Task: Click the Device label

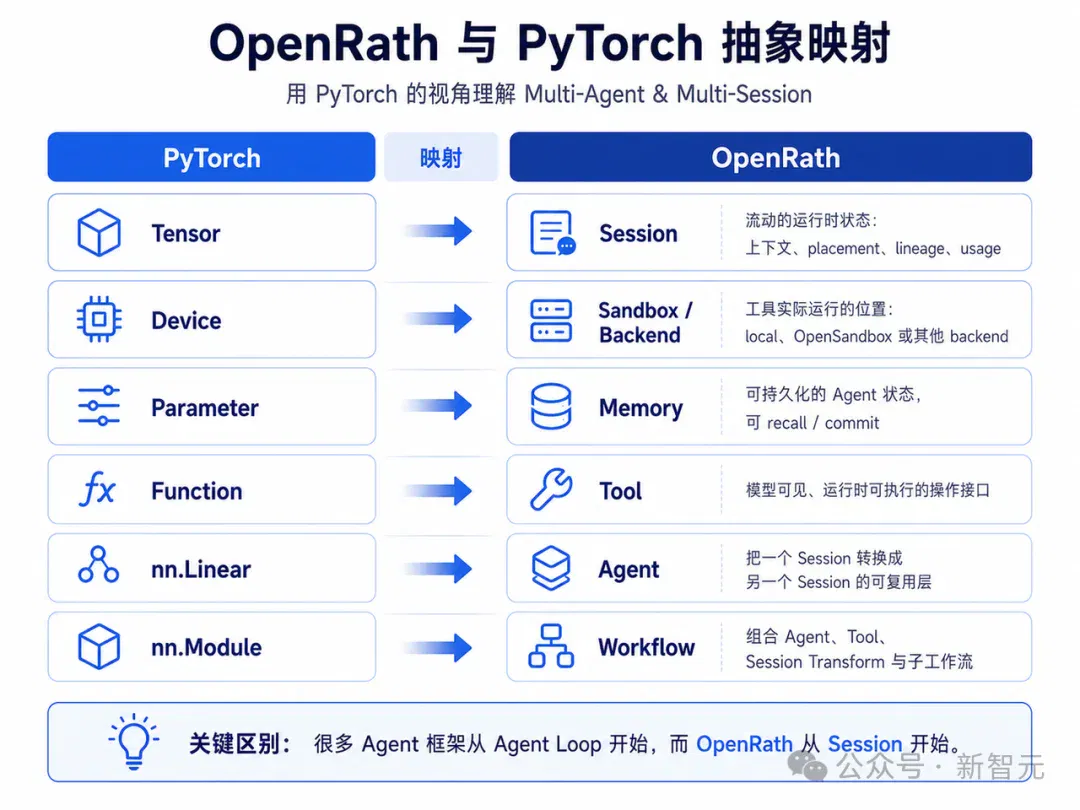Action: click(186, 320)
